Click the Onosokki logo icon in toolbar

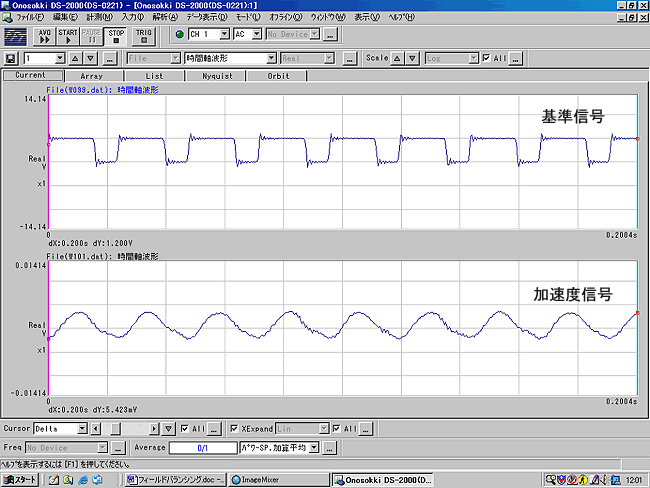pyautogui.click(x=16, y=36)
